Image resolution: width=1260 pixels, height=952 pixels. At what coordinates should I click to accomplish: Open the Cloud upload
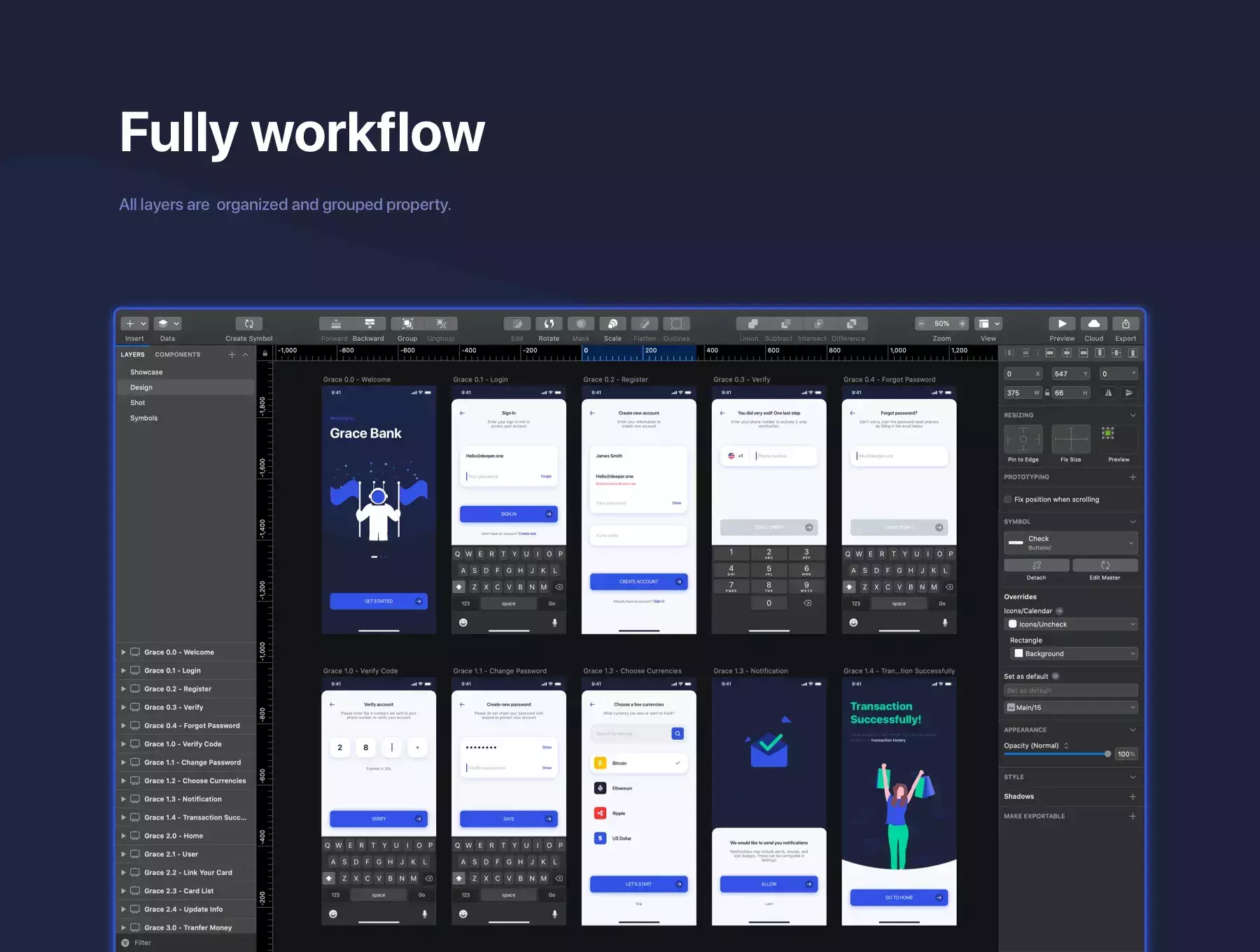coord(1094,323)
